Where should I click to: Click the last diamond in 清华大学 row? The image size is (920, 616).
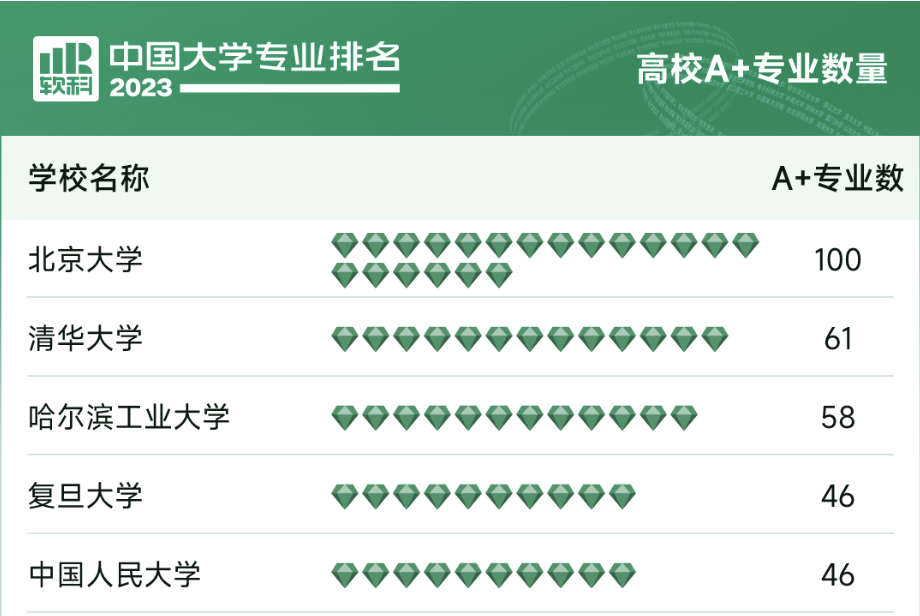point(715,339)
